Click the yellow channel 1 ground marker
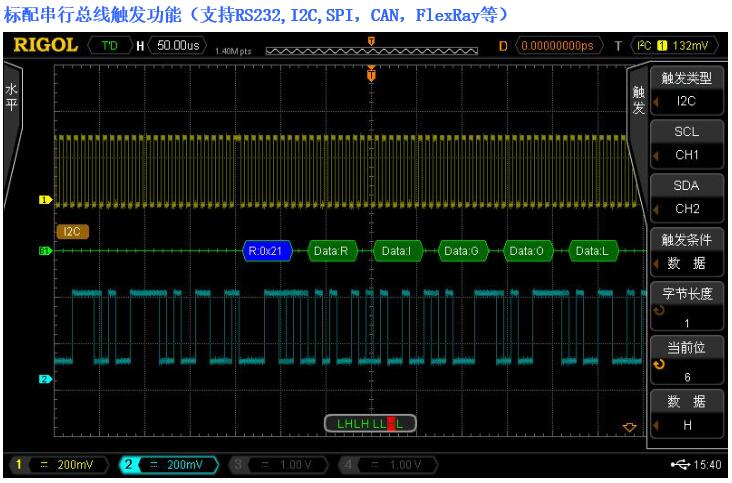The height and width of the screenshot is (483, 732). (44, 200)
